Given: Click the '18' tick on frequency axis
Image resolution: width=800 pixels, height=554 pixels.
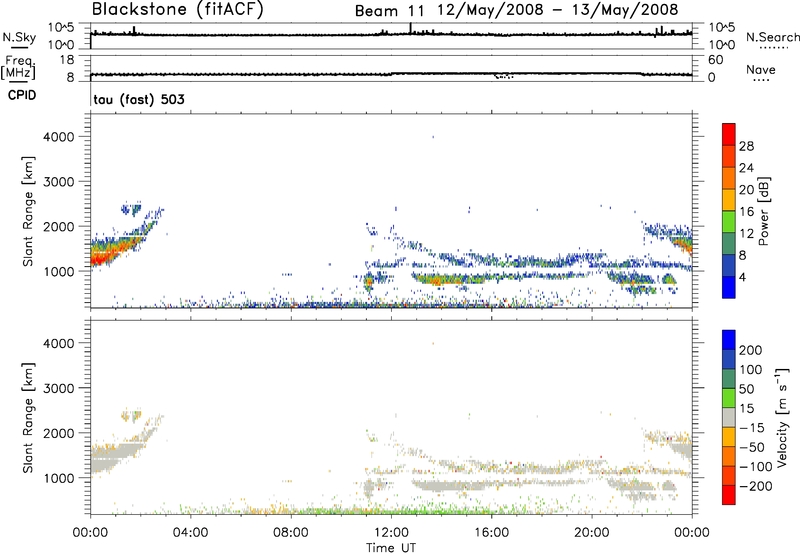Looking at the screenshot, I should [x=67, y=60].
